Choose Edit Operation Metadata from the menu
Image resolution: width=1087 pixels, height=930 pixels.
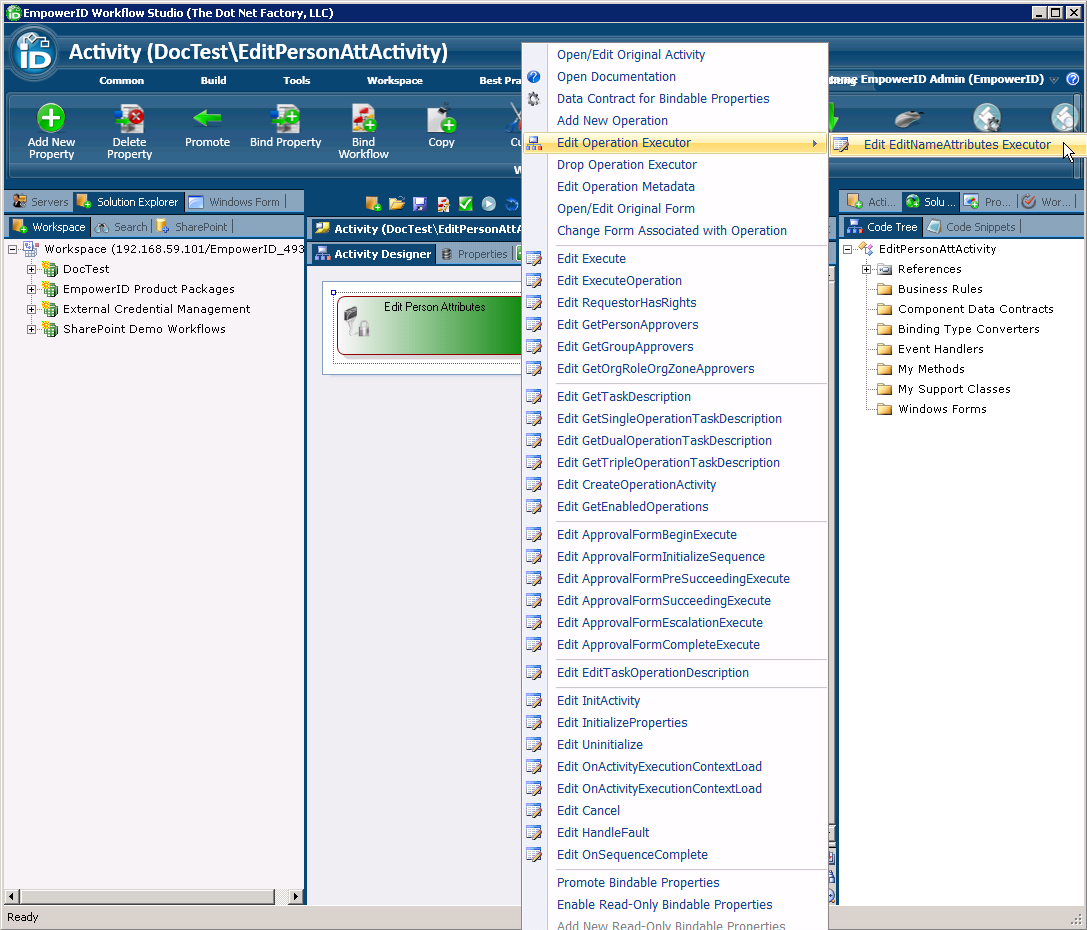tap(625, 186)
